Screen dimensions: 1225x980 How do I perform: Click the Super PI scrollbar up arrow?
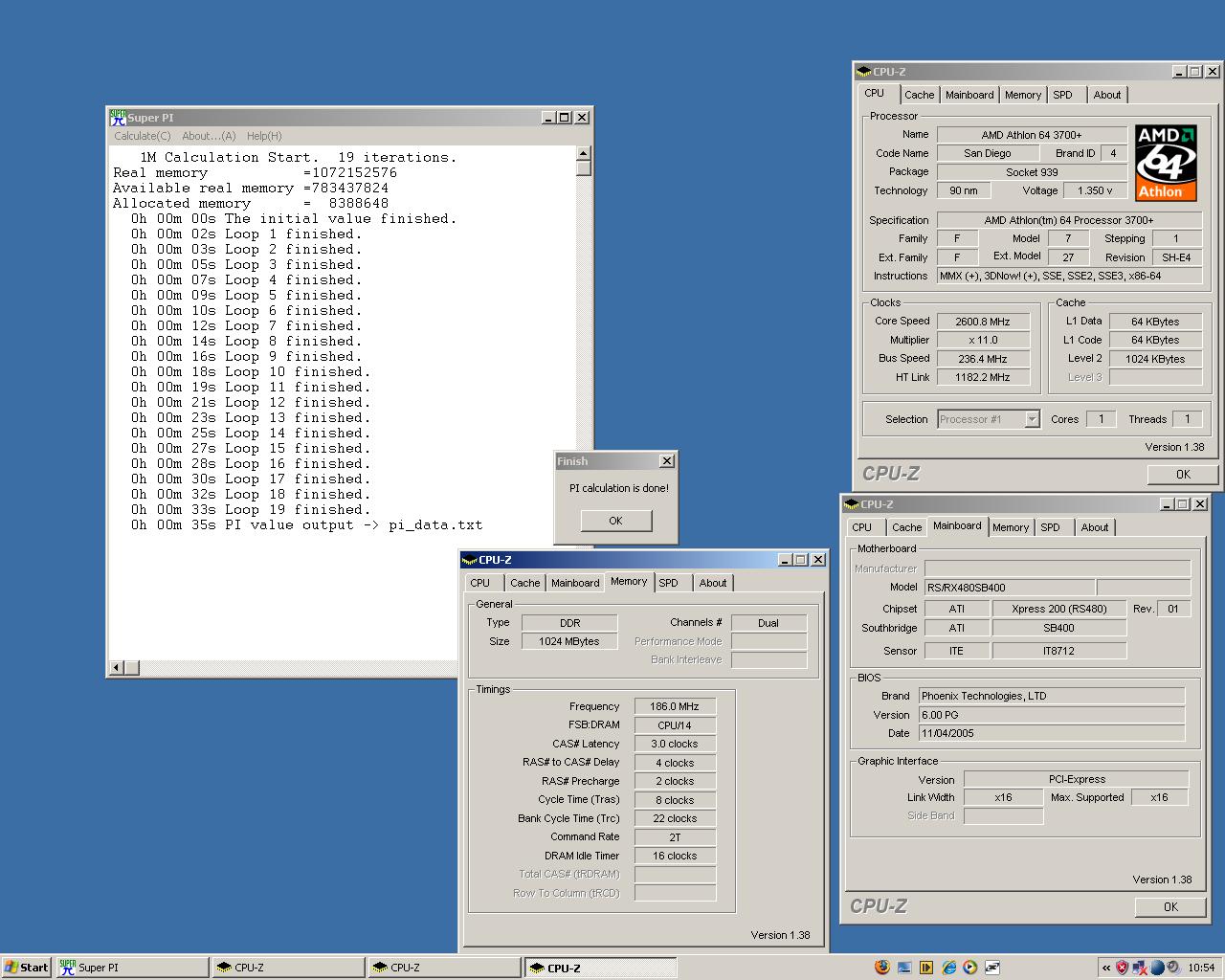(583, 153)
